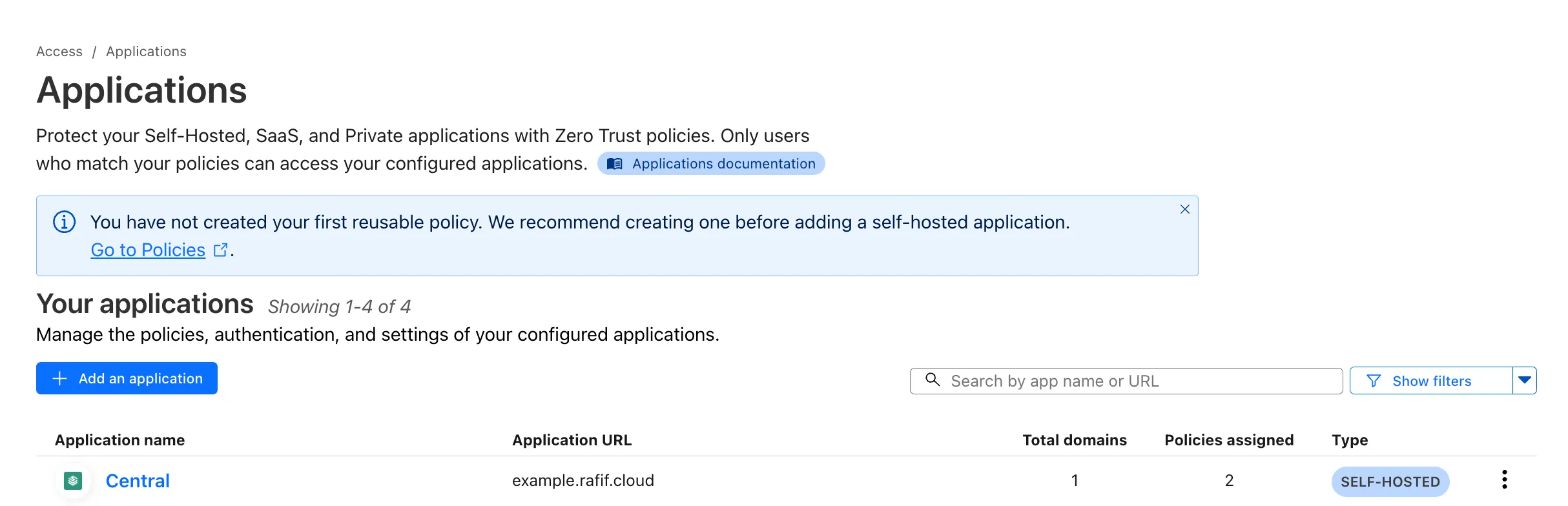Open the three-dot menu for Central
The height and width of the screenshot is (506, 1568).
point(1504,480)
